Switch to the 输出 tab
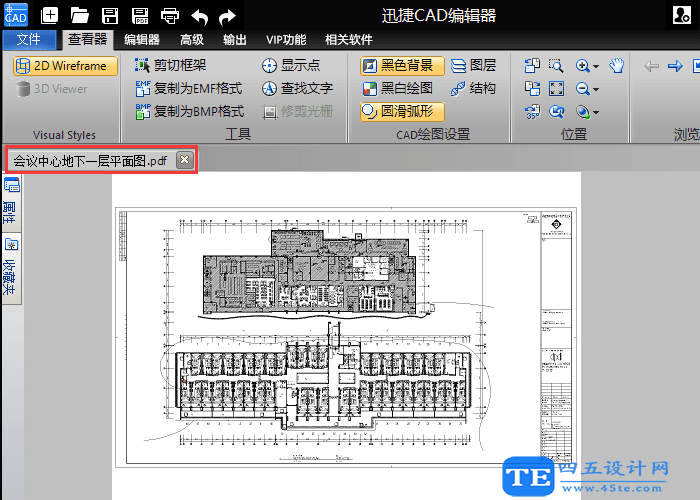The image size is (700, 500). pos(235,40)
